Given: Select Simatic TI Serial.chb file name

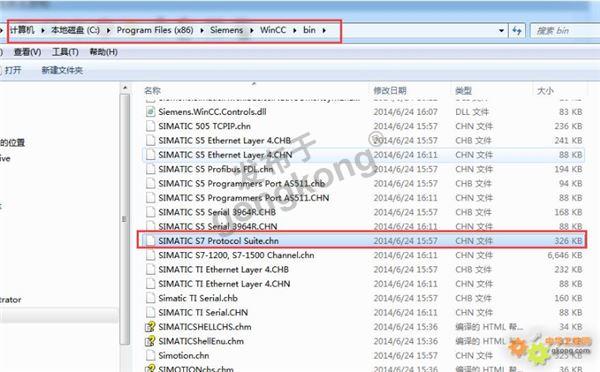Looking at the screenshot, I should point(198,298).
